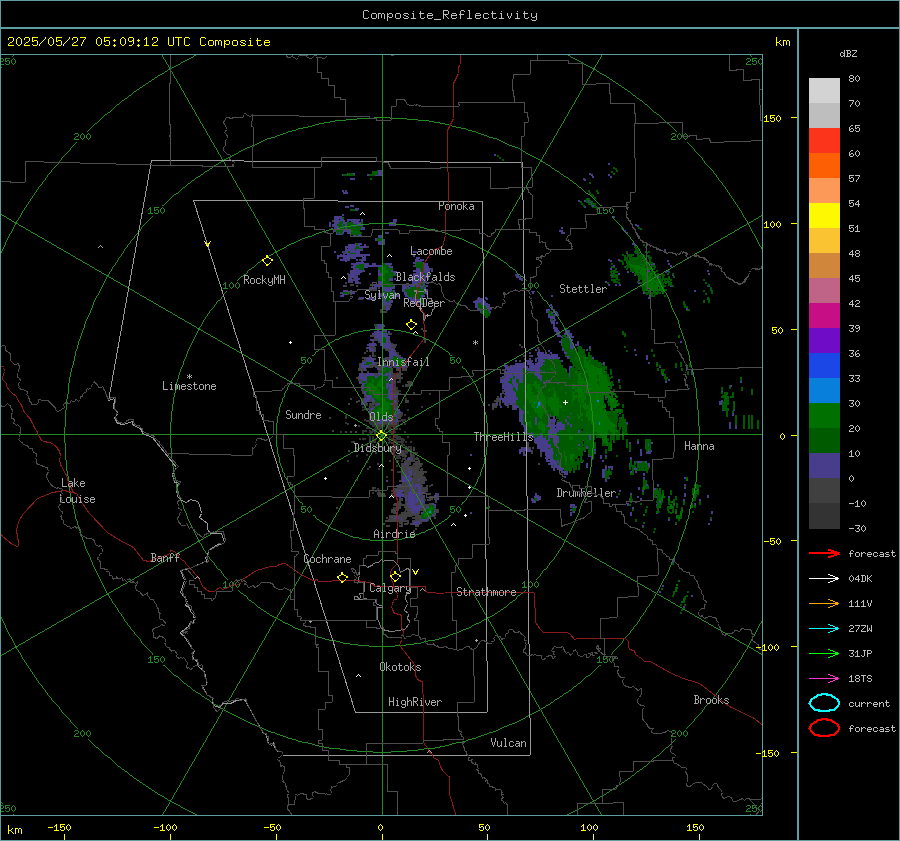Screen dimensions: 900x841
Task: Click the cyan current ellipse icon
Action: coord(824,703)
